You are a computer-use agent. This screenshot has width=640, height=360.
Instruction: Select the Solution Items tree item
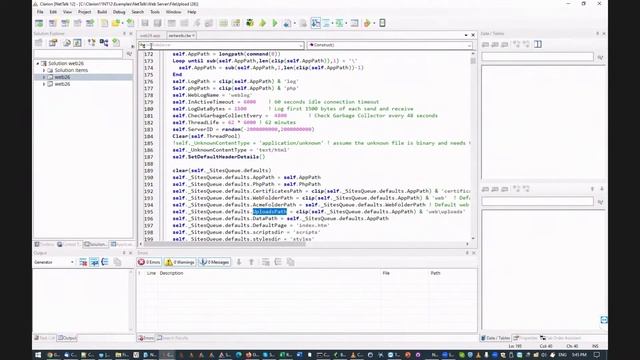(71, 70)
